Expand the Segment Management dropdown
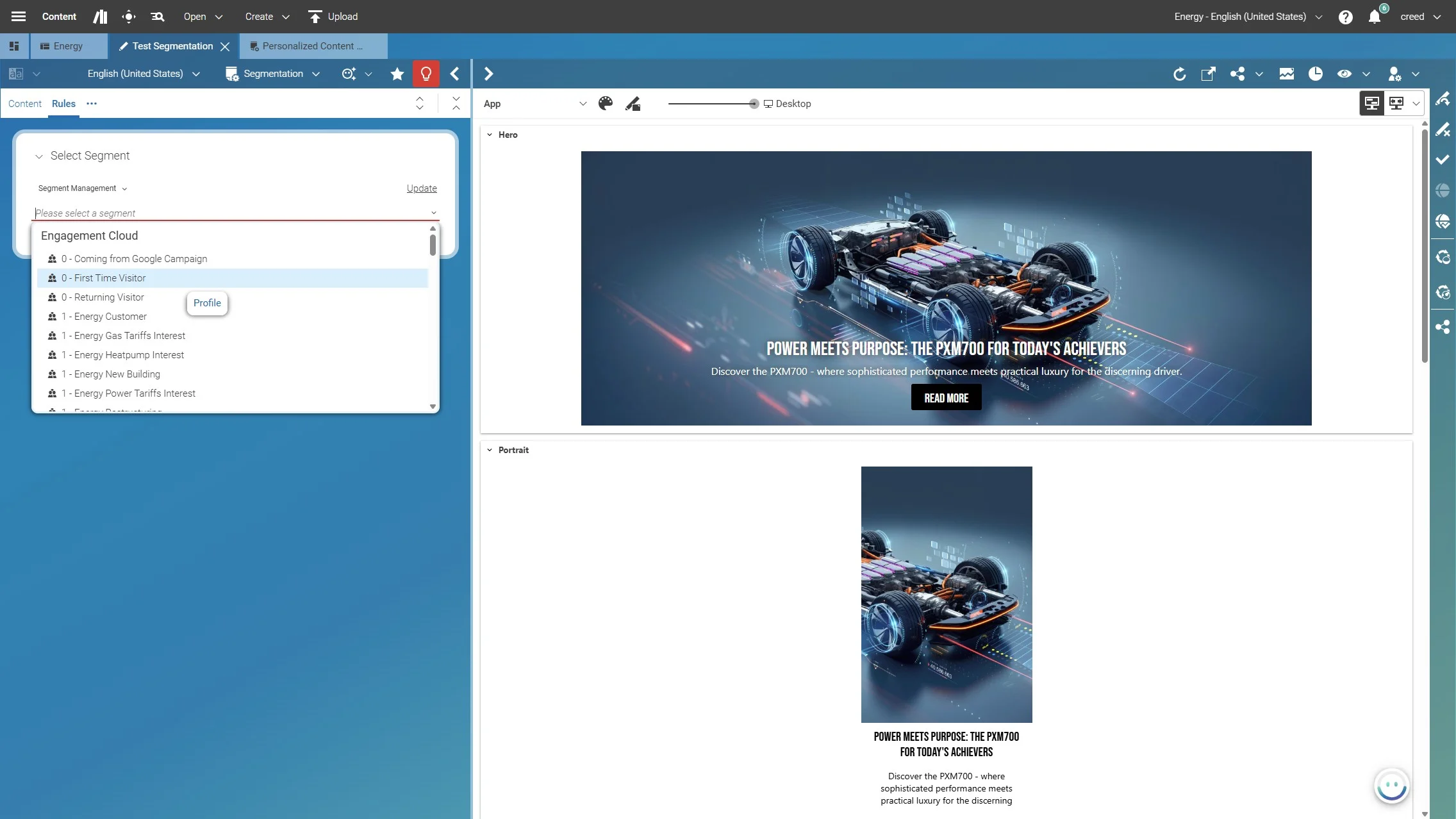 pyautogui.click(x=83, y=188)
